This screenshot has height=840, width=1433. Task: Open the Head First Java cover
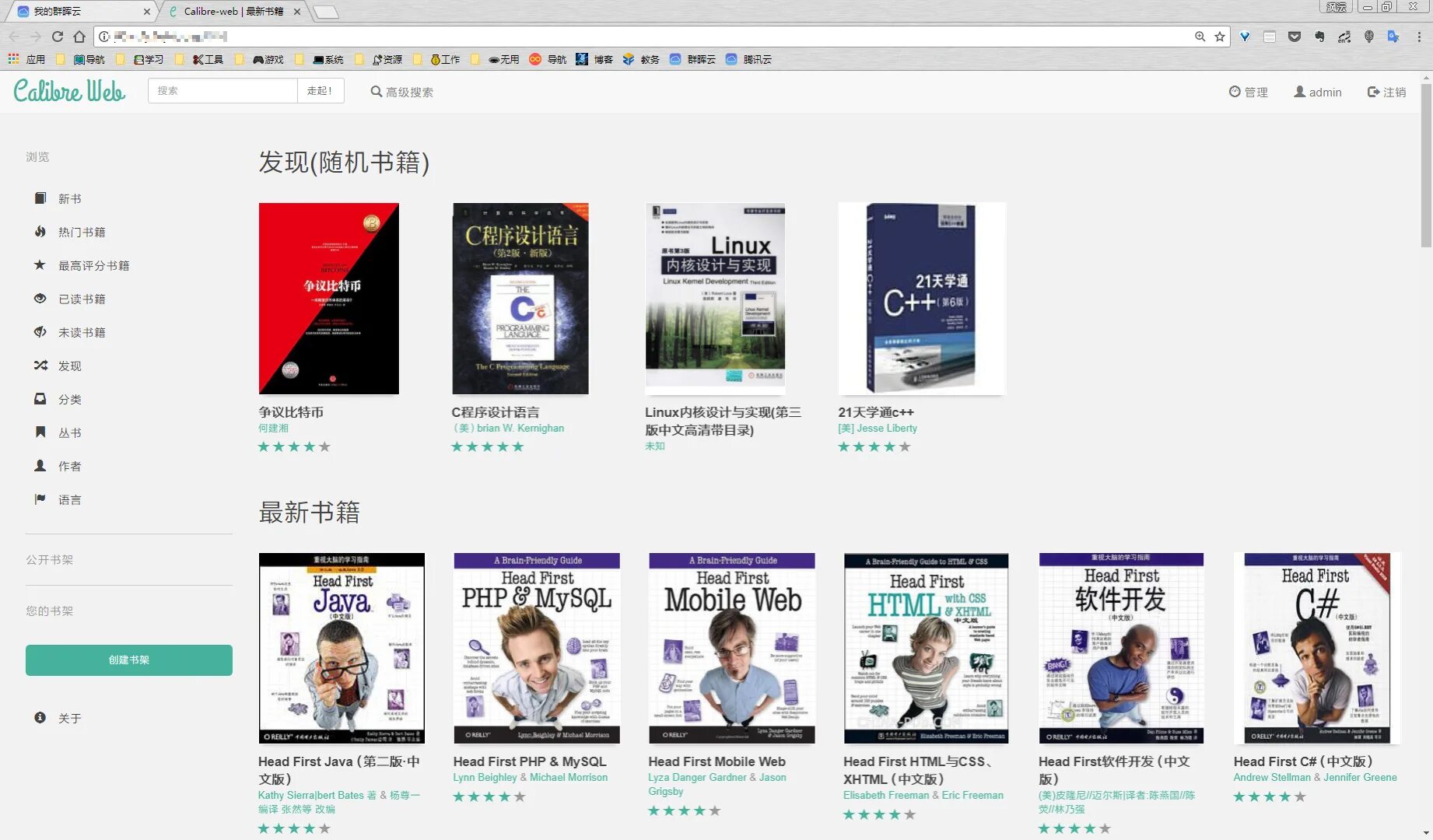point(342,649)
